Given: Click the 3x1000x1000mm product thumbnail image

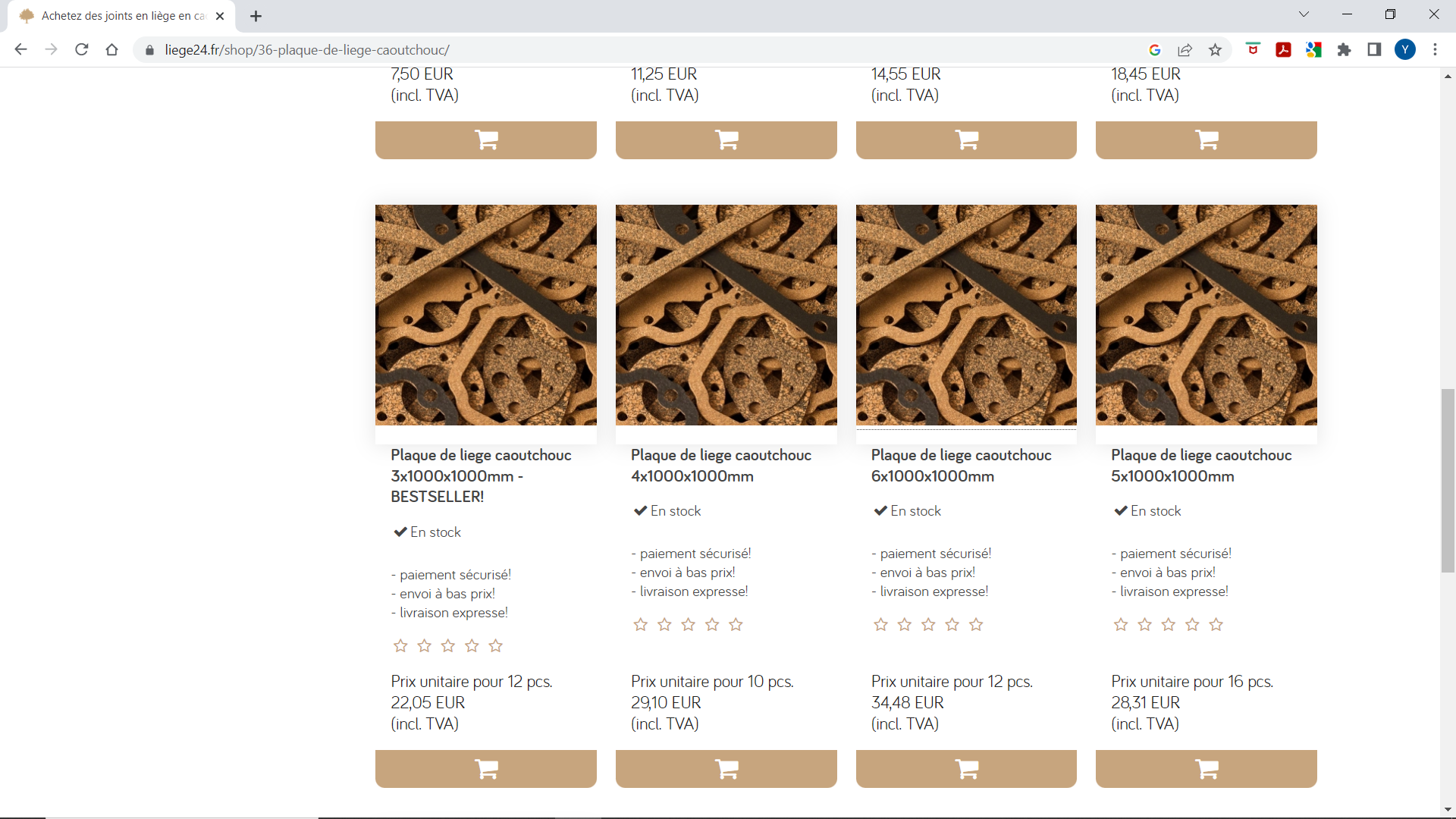Looking at the screenshot, I should pos(485,315).
